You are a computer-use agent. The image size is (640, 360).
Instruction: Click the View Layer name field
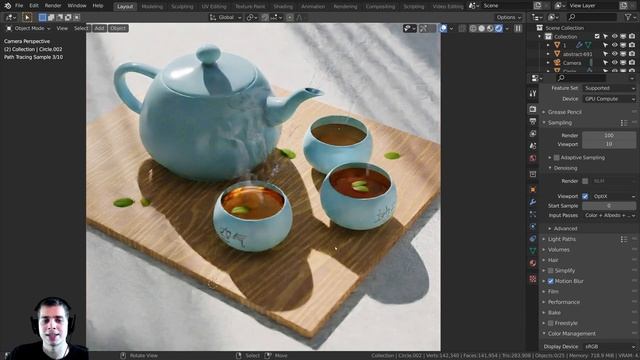point(593,6)
